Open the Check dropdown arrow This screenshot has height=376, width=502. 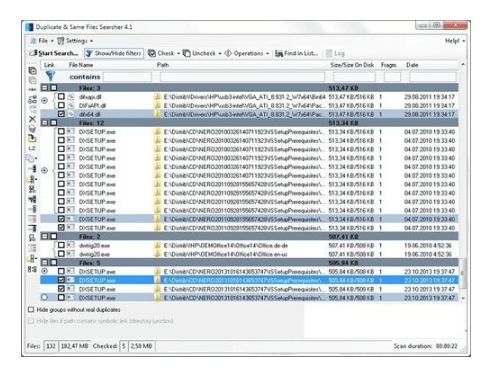[x=178, y=53]
